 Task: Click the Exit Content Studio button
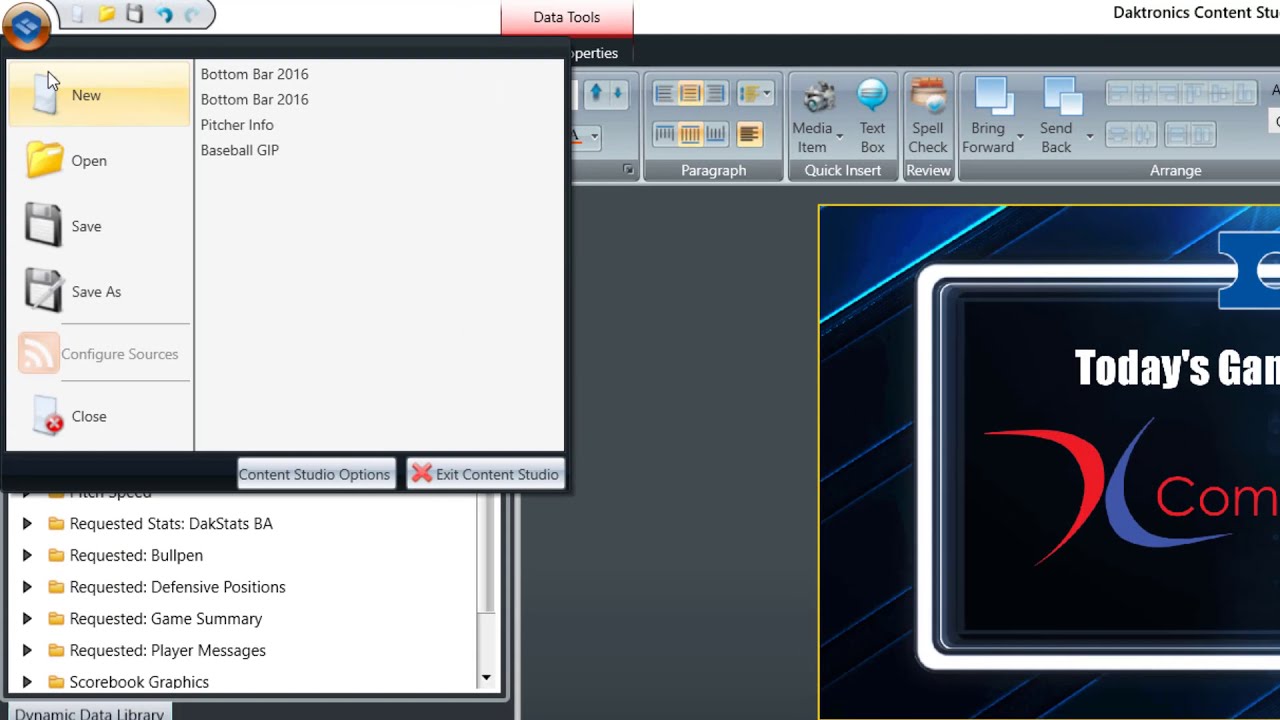click(x=486, y=474)
